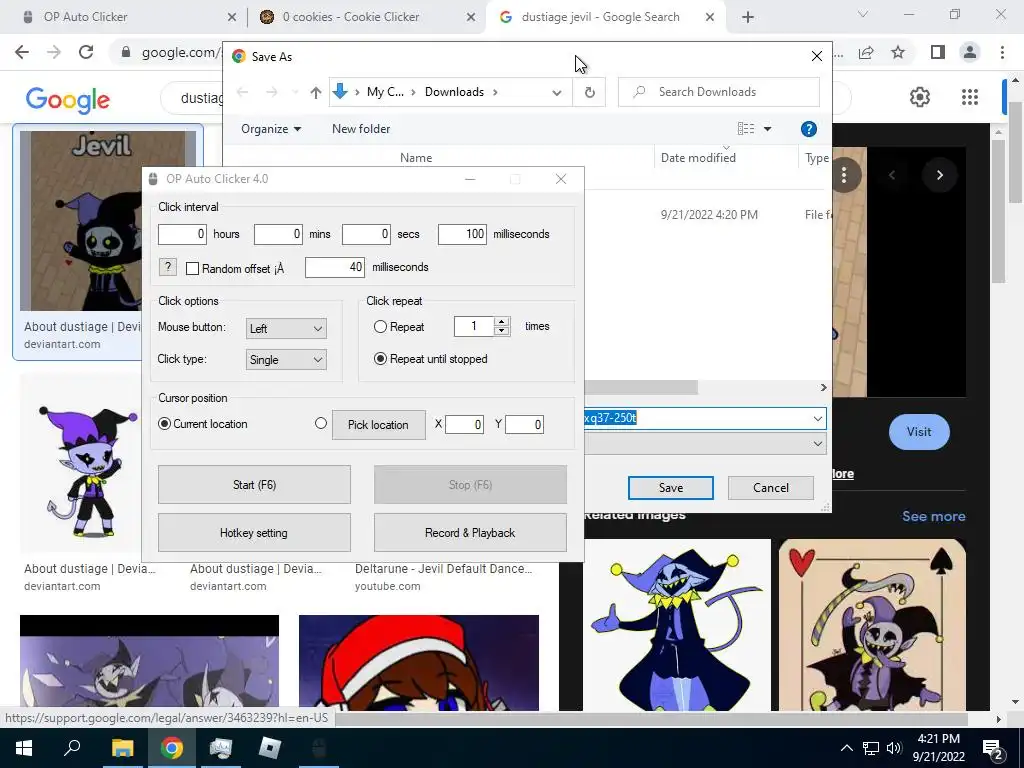Open the volume speaker icon in system tray
This screenshot has width=1024, height=768.
point(894,748)
